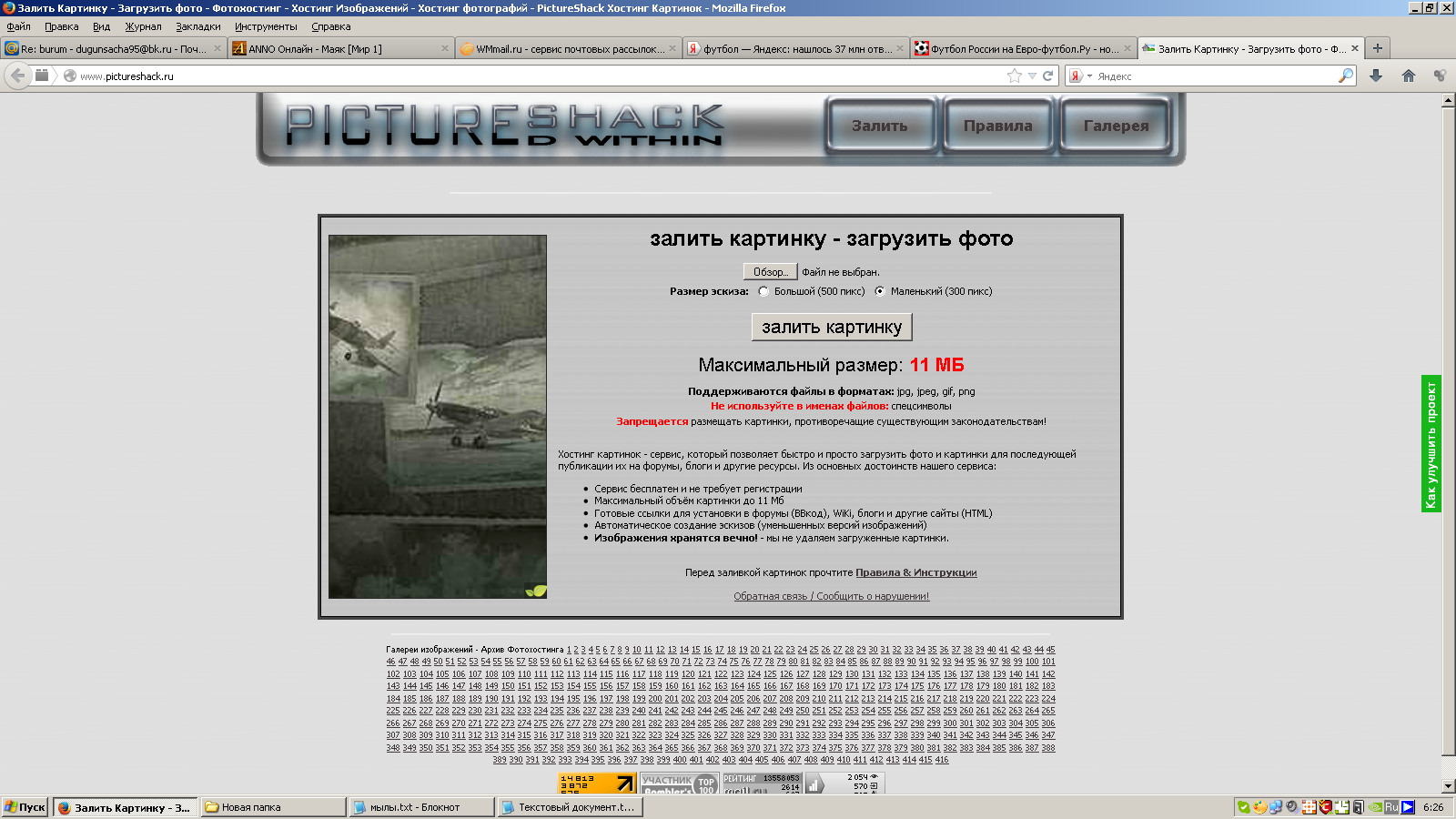This screenshot has height=819, width=1456.
Task: Switch keyboard language using the Ru indicator
Action: tap(1391, 807)
